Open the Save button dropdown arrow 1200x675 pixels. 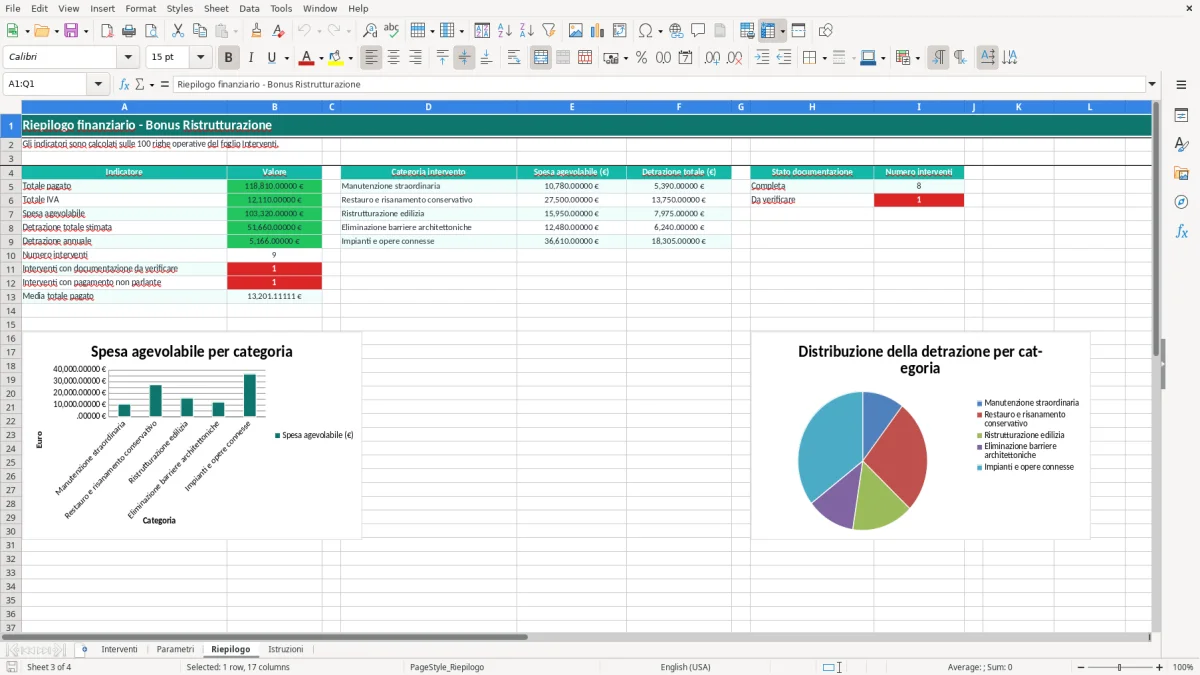[x=86, y=32]
